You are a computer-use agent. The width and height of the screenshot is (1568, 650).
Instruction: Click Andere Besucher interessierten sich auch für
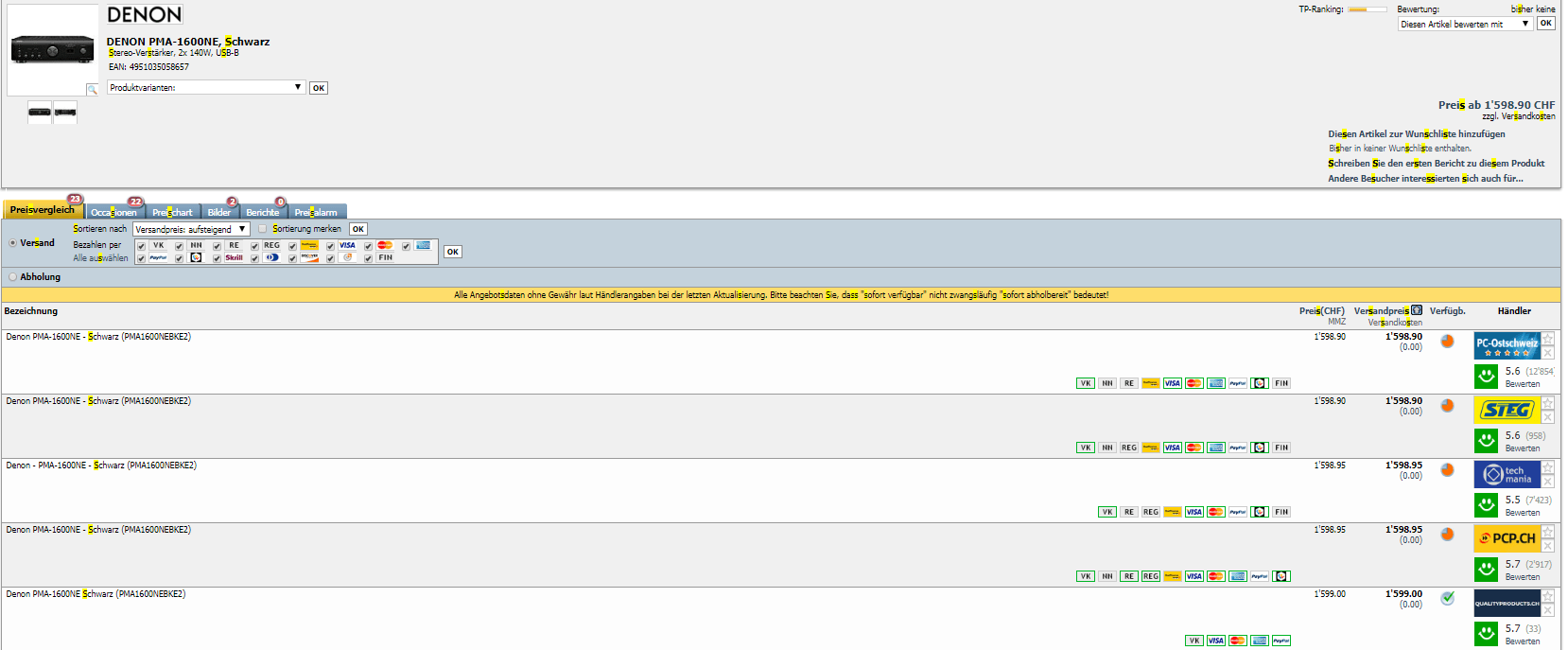click(x=1426, y=179)
